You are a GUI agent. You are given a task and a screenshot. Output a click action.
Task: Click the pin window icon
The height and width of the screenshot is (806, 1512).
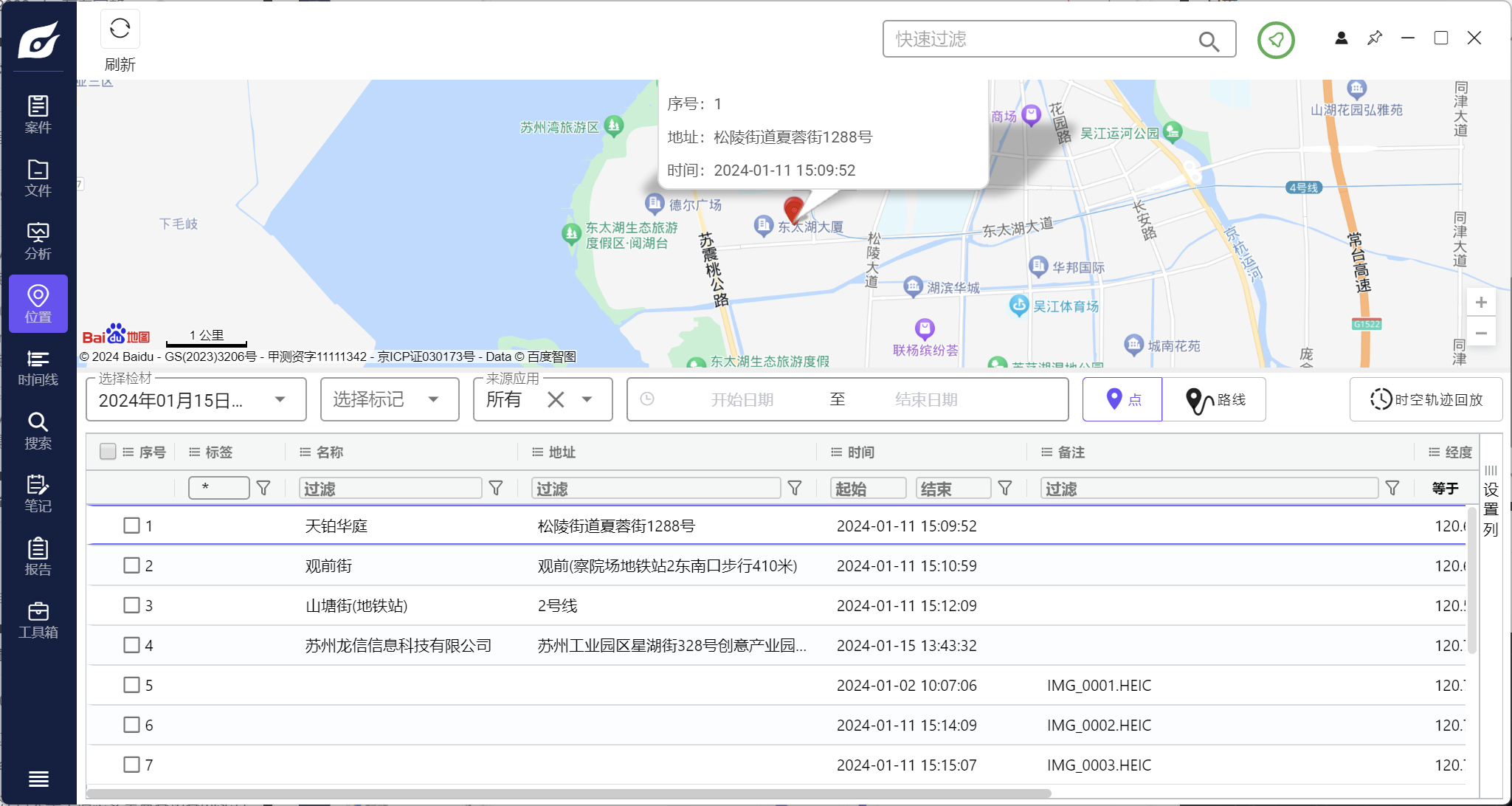1375,38
